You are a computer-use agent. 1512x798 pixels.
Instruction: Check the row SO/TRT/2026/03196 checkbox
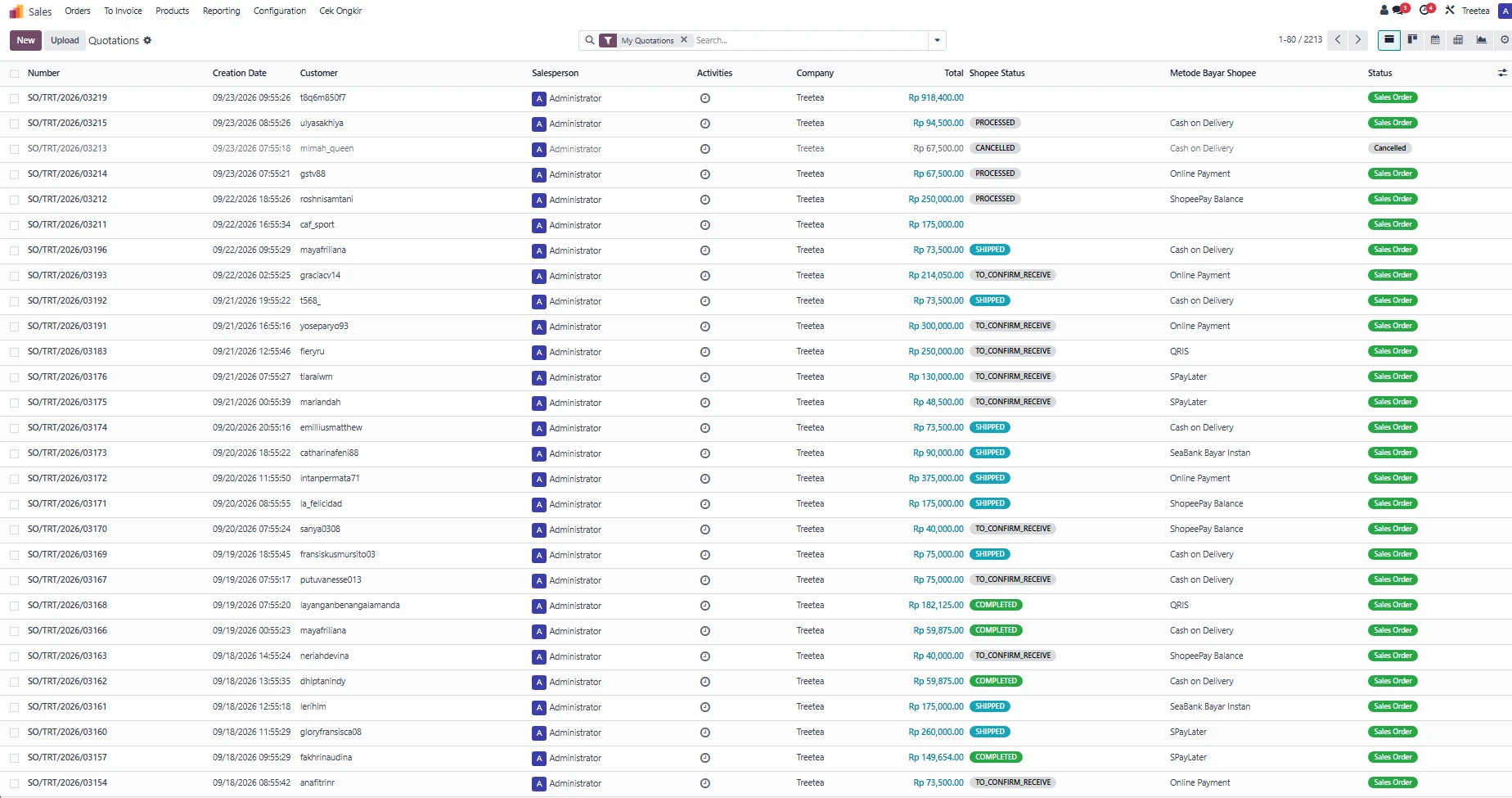coord(15,250)
